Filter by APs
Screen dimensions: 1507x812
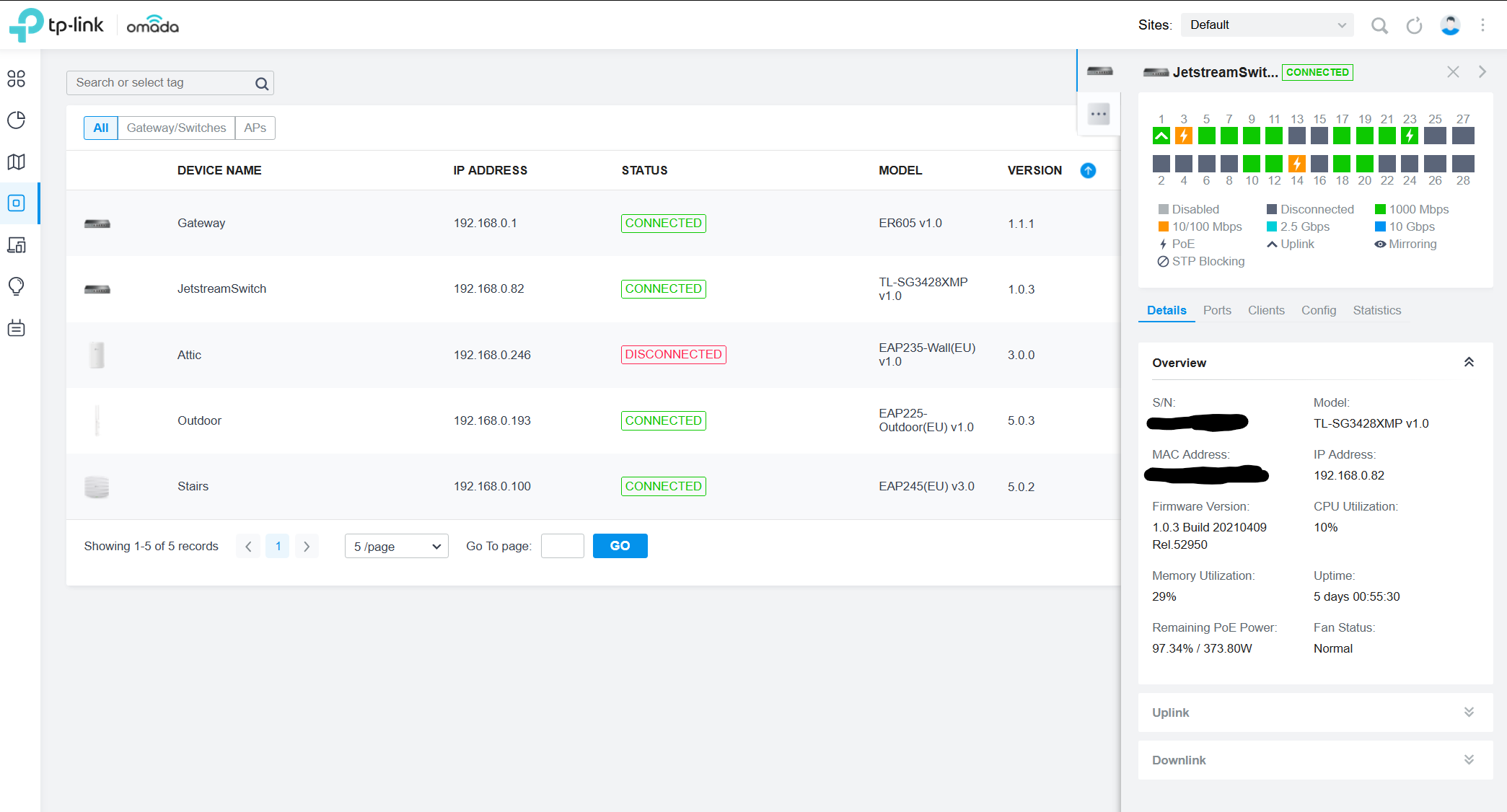[x=255, y=128]
